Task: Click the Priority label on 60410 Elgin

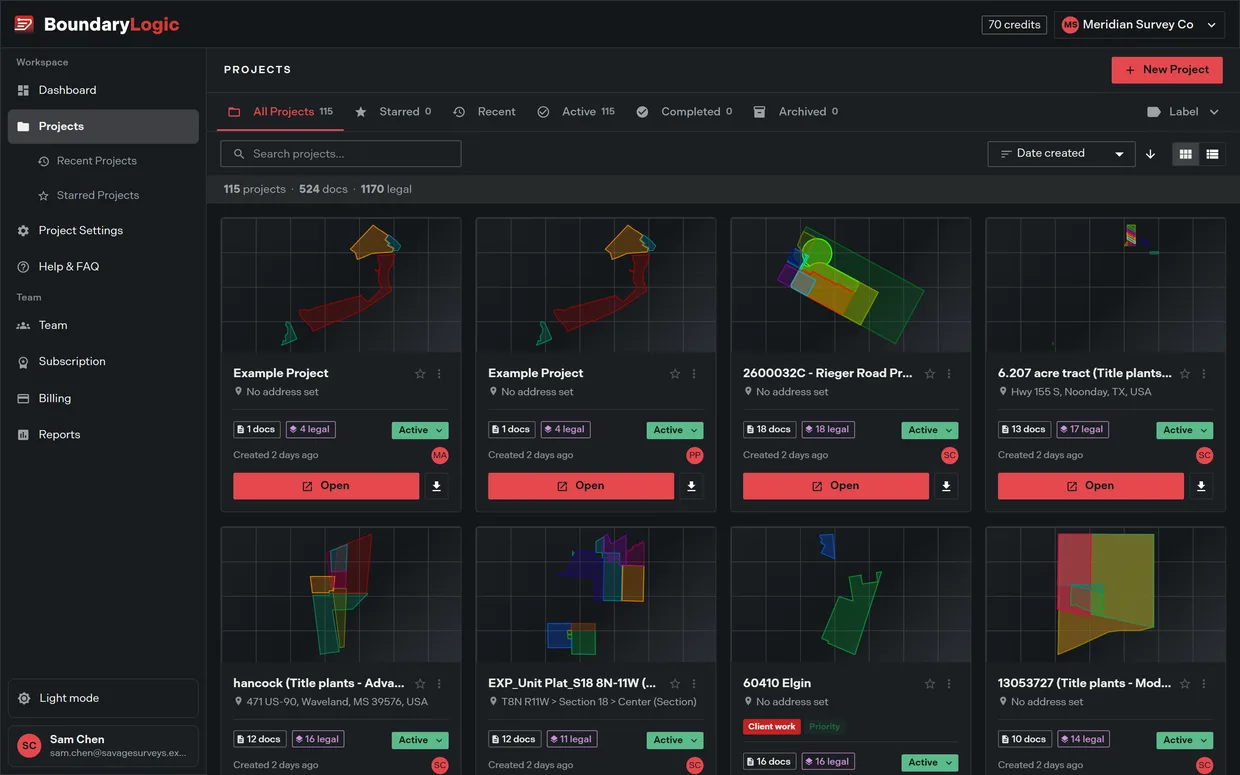Action: point(825,727)
